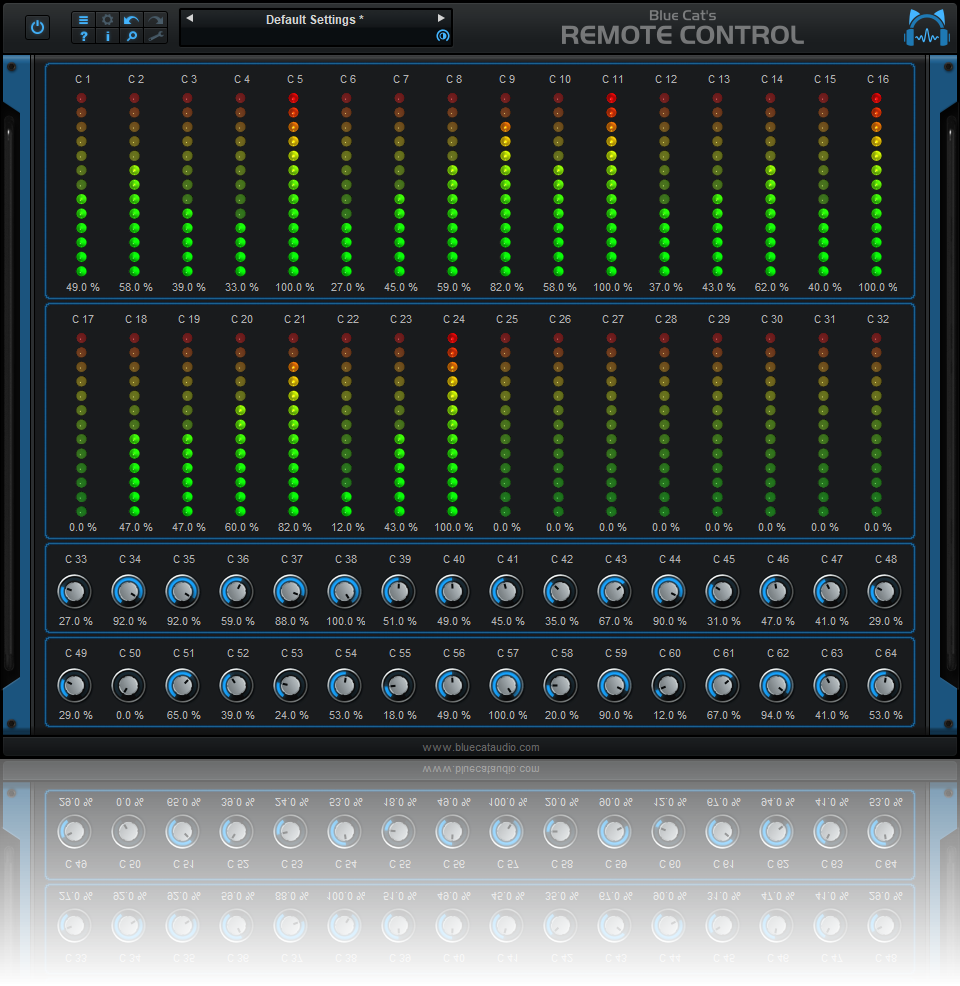Select the C 64 knob
Image resolution: width=960 pixels, height=986 pixels.
point(885,685)
